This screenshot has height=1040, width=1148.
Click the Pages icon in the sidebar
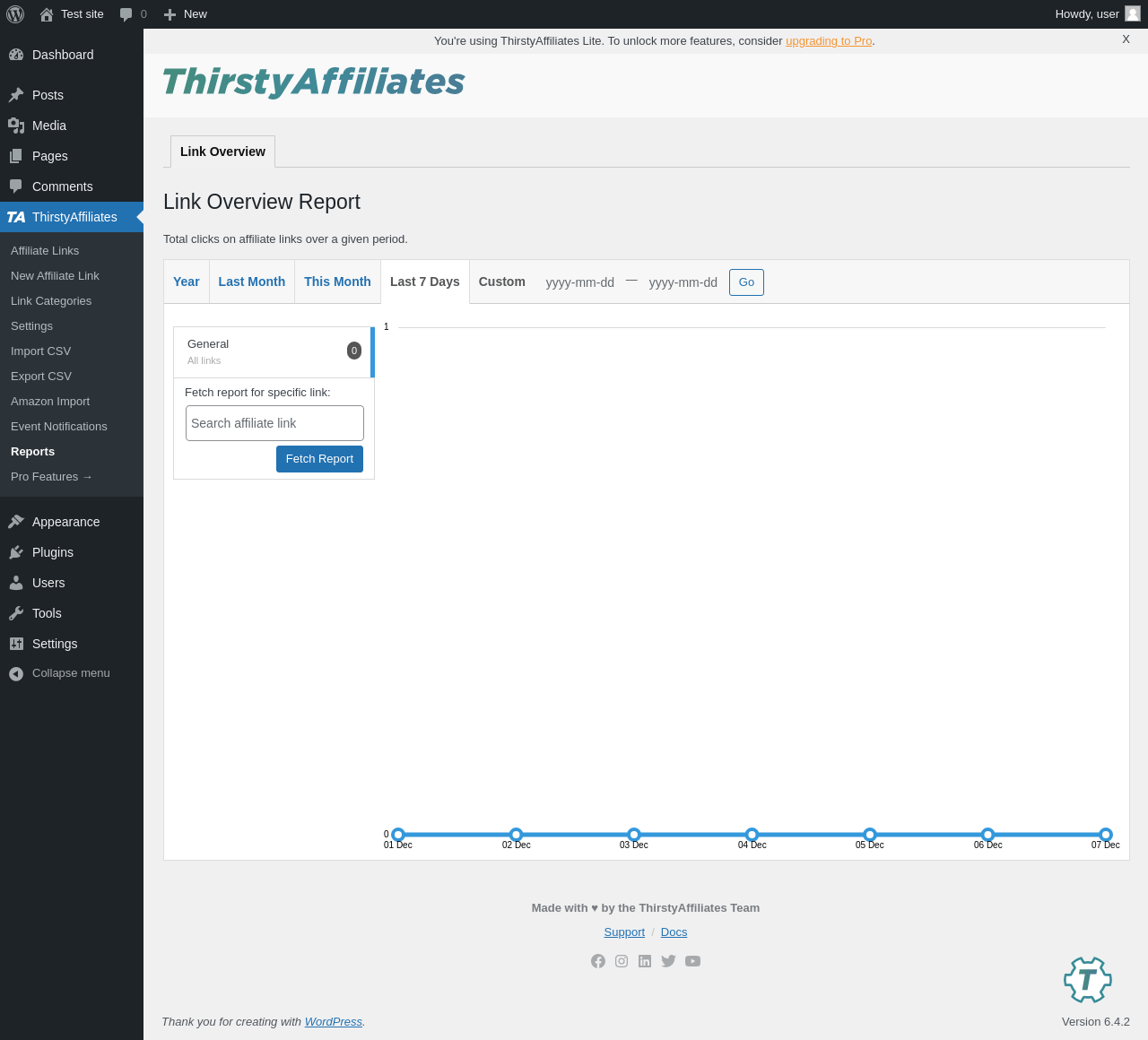pyautogui.click(x=16, y=156)
